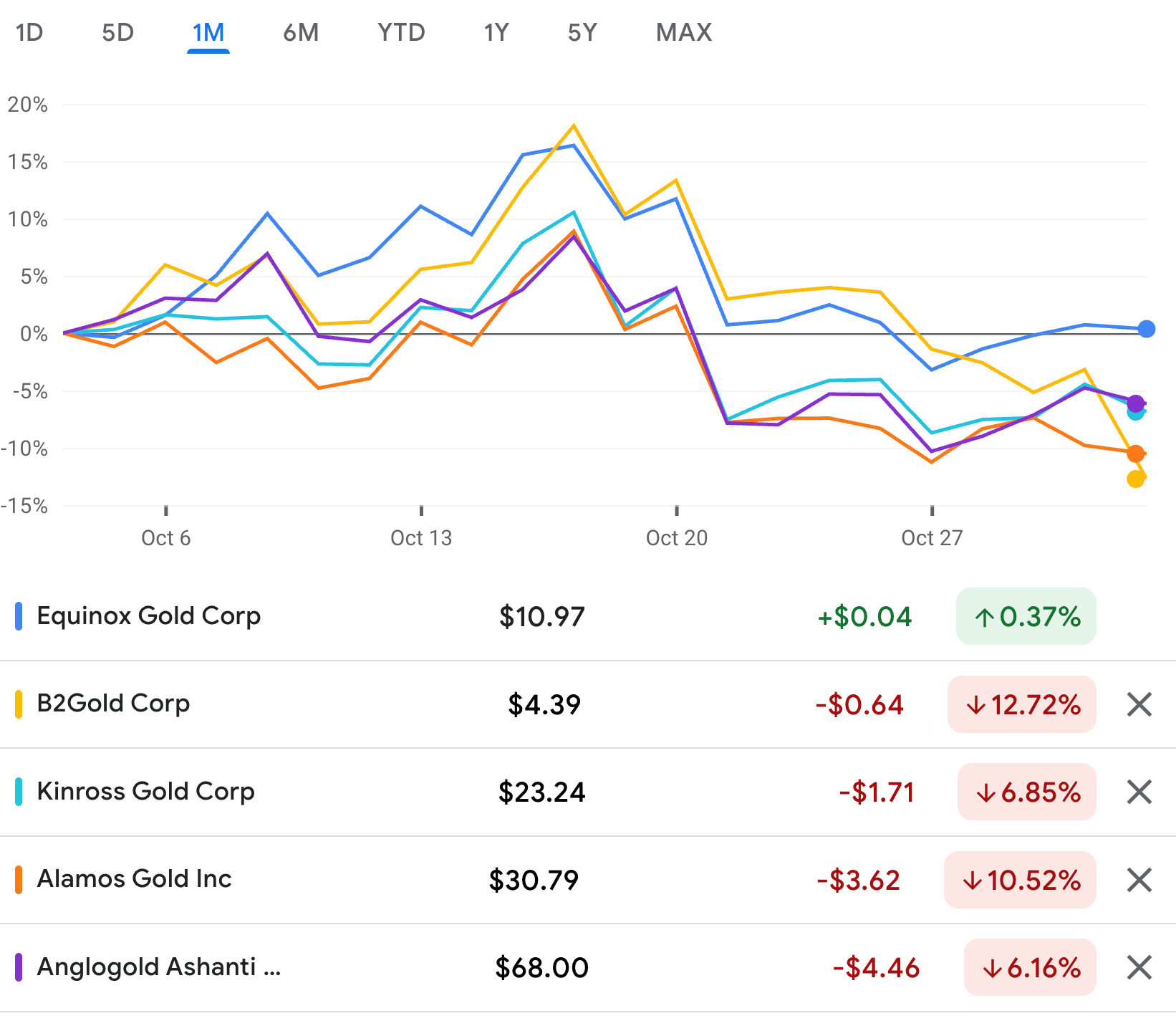1176x1026 pixels.
Task: Select the 5D time range tab
Action: click(x=117, y=32)
